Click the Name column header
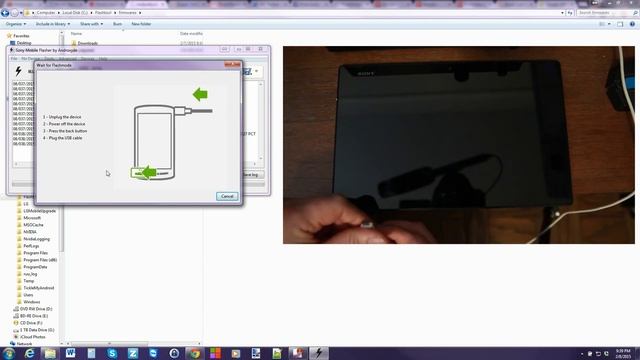The width and height of the screenshot is (640, 360). tap(76, 33)
